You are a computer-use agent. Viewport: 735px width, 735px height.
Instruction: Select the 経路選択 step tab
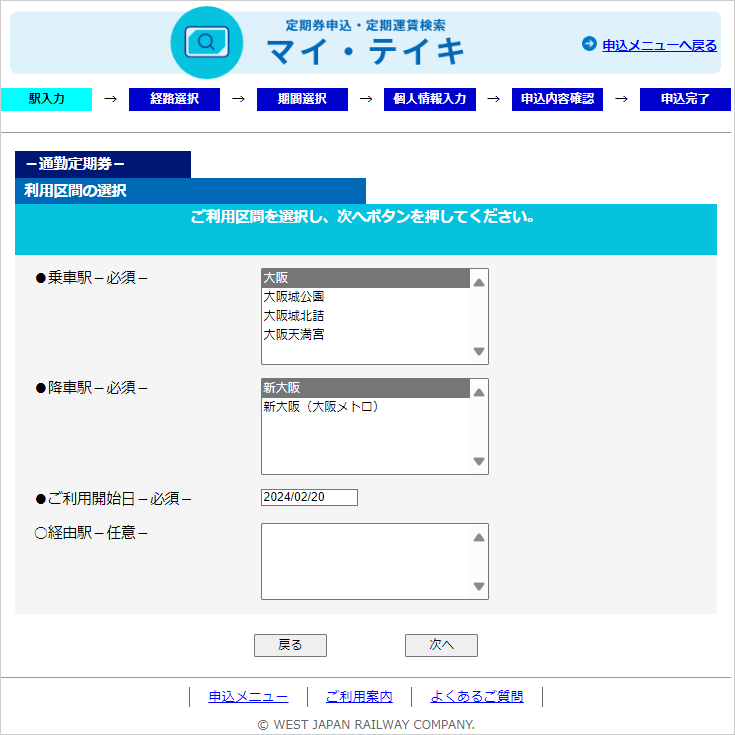pyautogui.click(x=174, y=99)
